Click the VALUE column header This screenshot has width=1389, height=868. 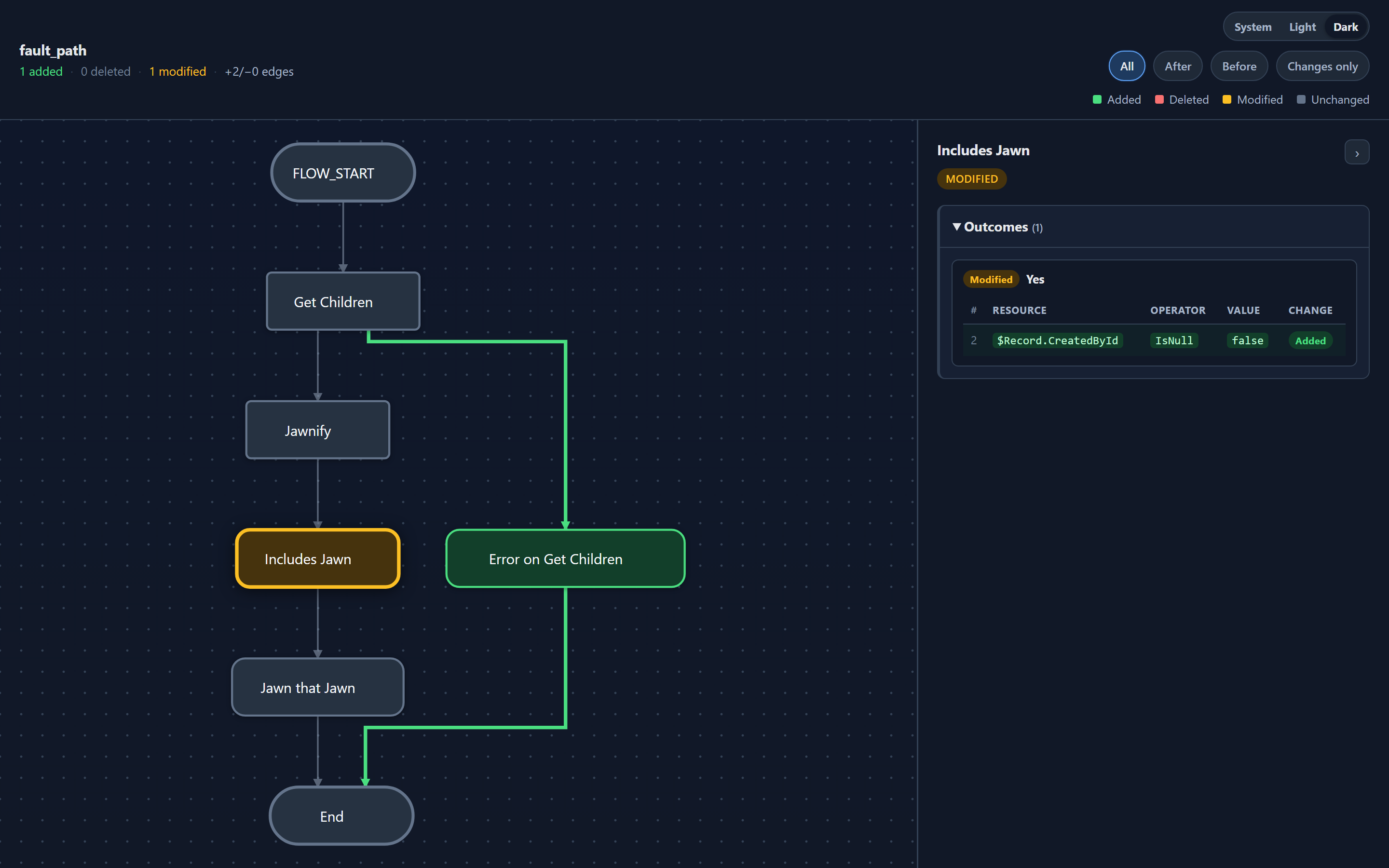[x=1243, y=310]
